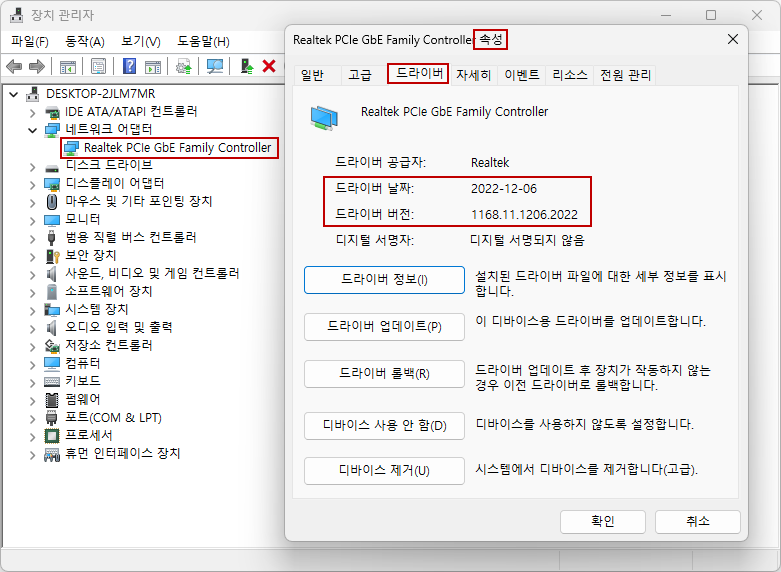The width and height of the screenshot is (781, 572).
Task: Switch to the 전원 관리 tab
Action: tap(626, 75)
